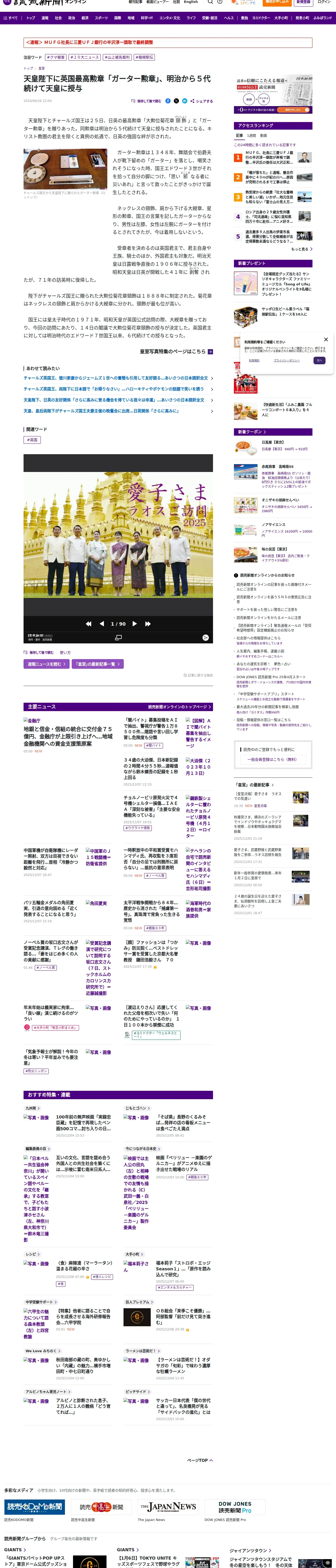Open rank 1 MUFG article thumbnail
The width and height of the screenshot is (336, 1568).
tap(304, 158)
